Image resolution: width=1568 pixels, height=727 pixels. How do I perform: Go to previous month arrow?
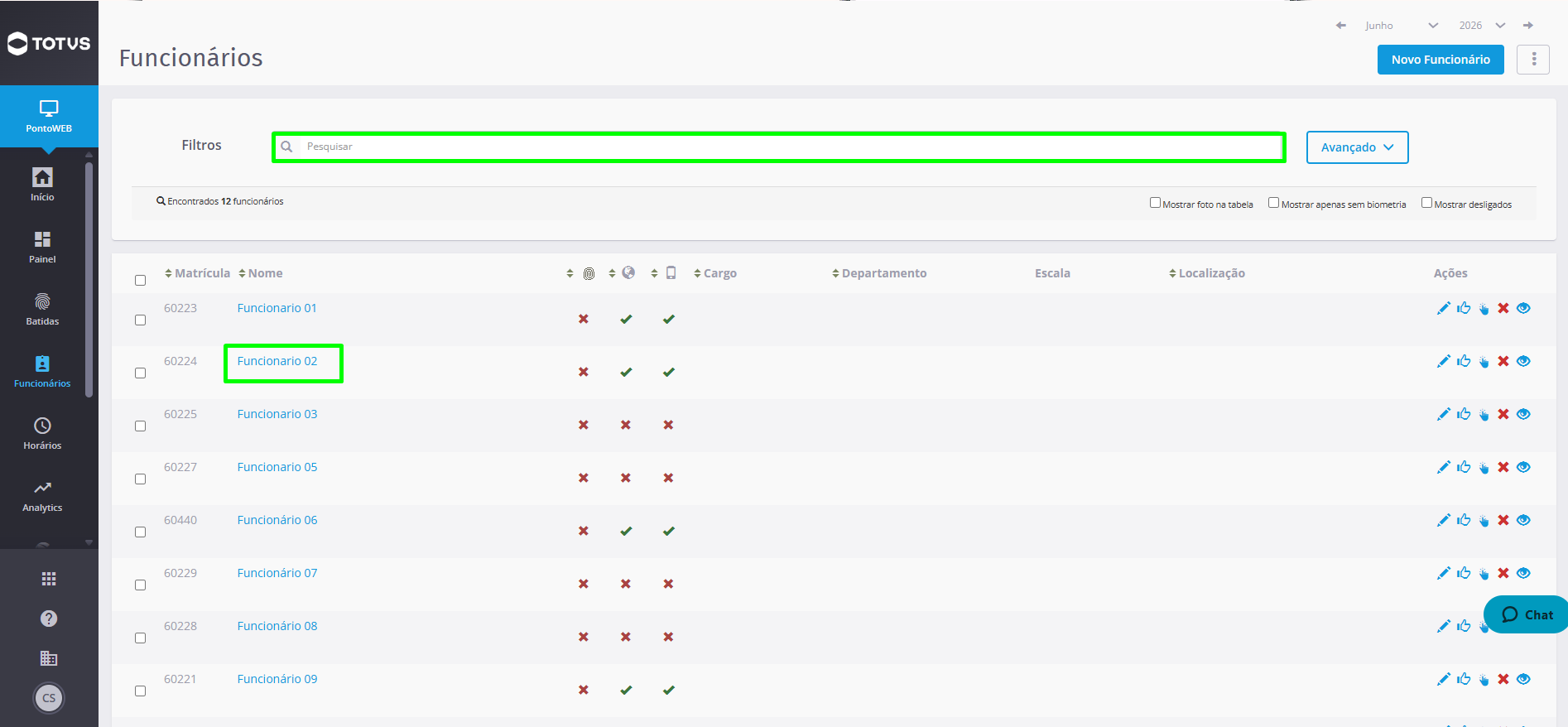[x=1341, y=26]
